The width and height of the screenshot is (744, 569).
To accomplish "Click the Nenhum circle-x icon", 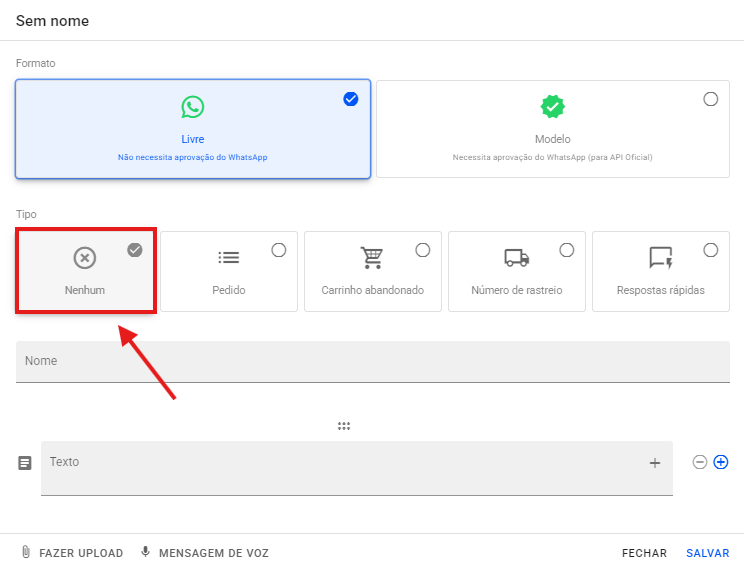I will (x=85, y=258).
